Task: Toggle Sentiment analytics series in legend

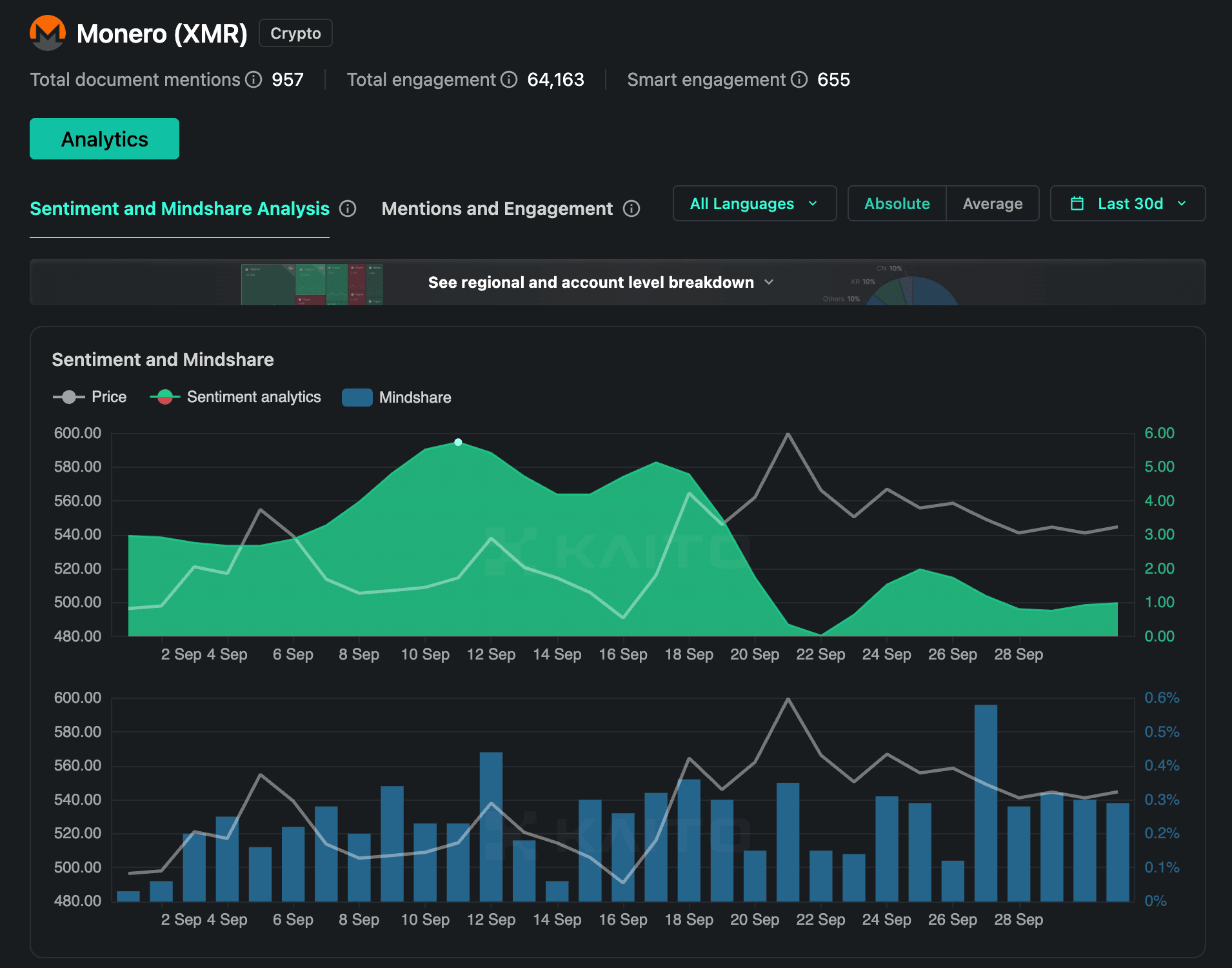Action: coord(235,397)
